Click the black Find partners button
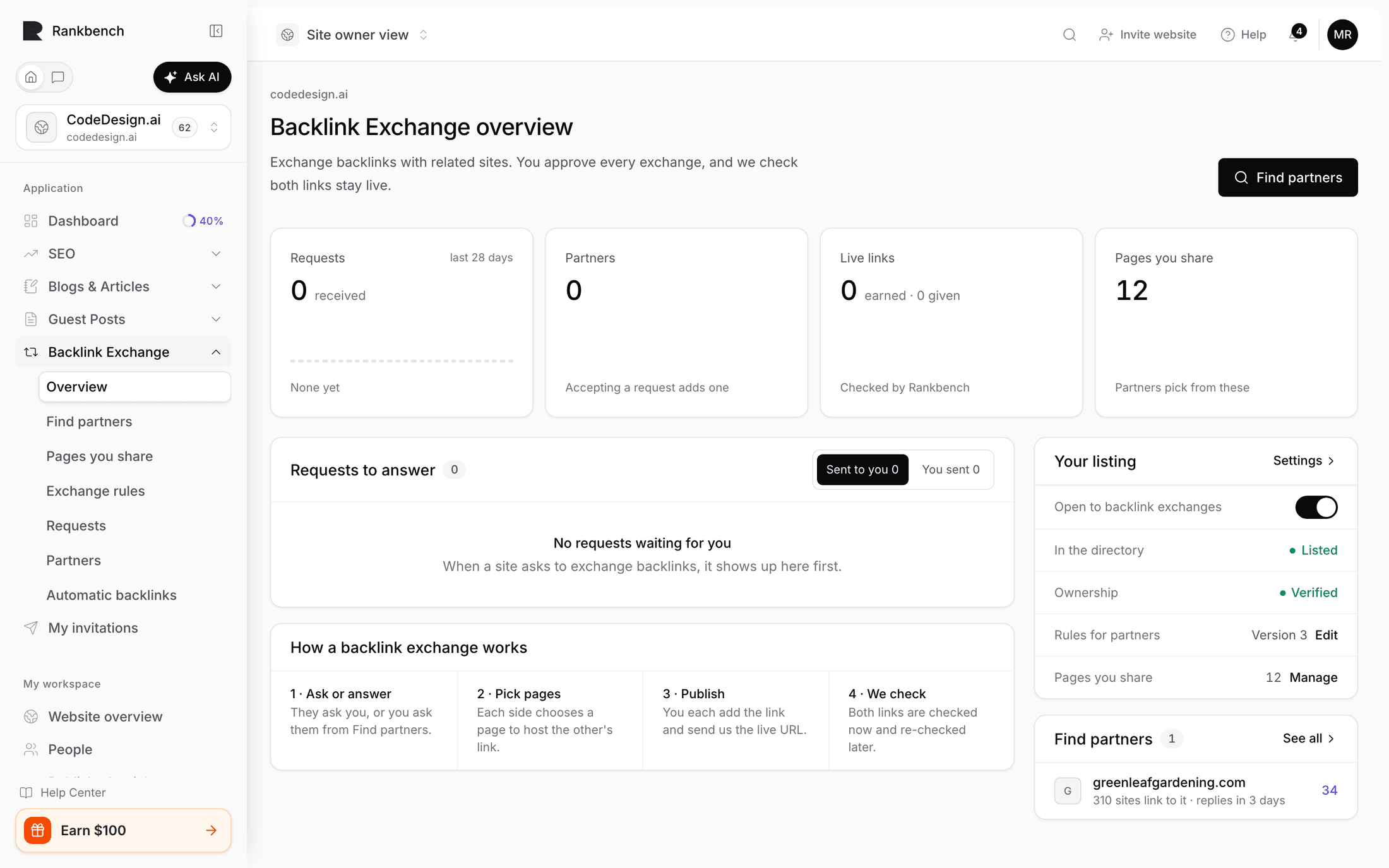This screenshot has height=868, width=1389. tap(1288, 177)
